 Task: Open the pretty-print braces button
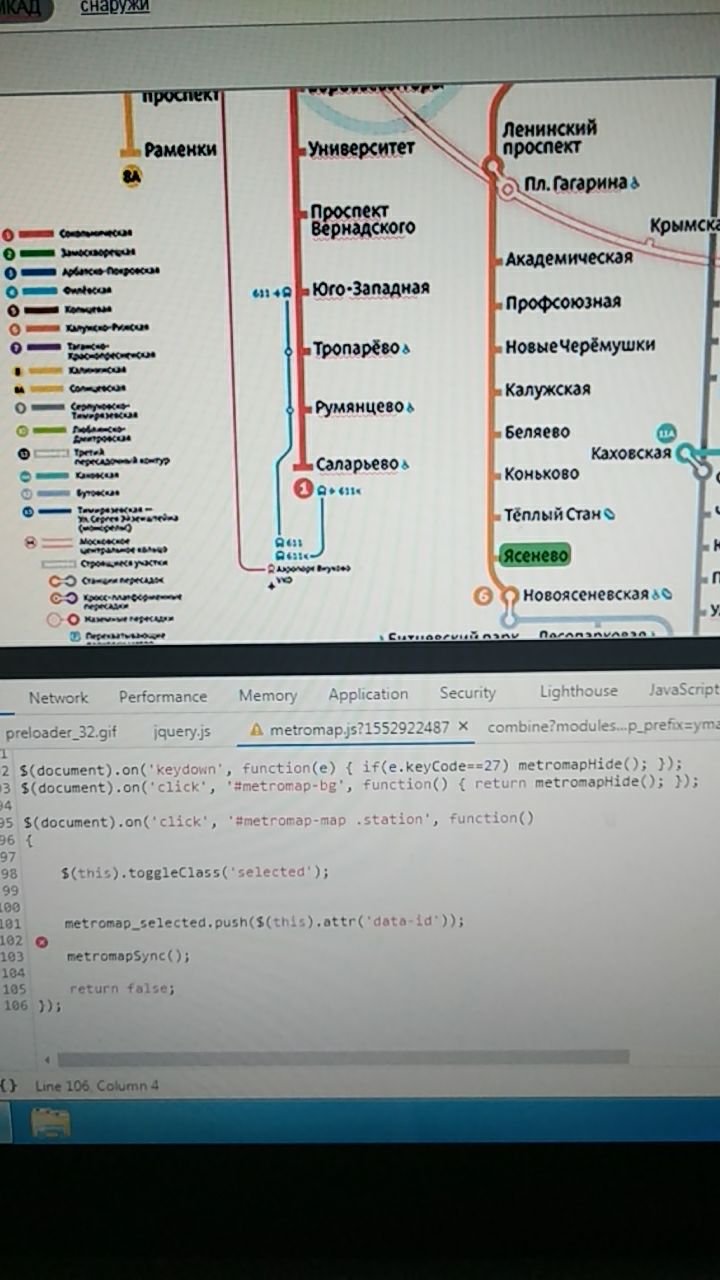point(9,1085)
